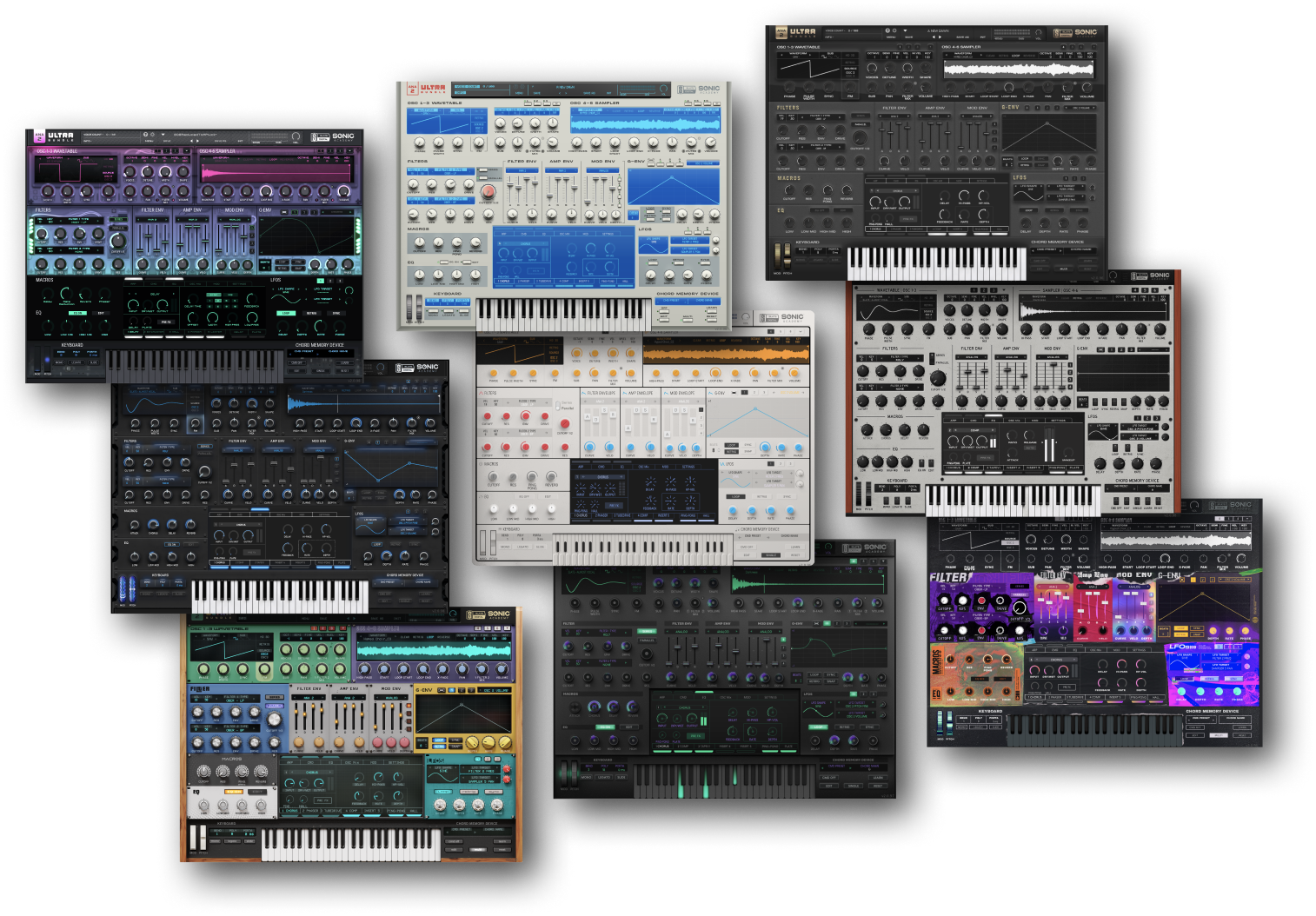Open Filter 1 Type selector on wood-framed synth
The width and height of the screenshot is (1316, 916).
236,698
